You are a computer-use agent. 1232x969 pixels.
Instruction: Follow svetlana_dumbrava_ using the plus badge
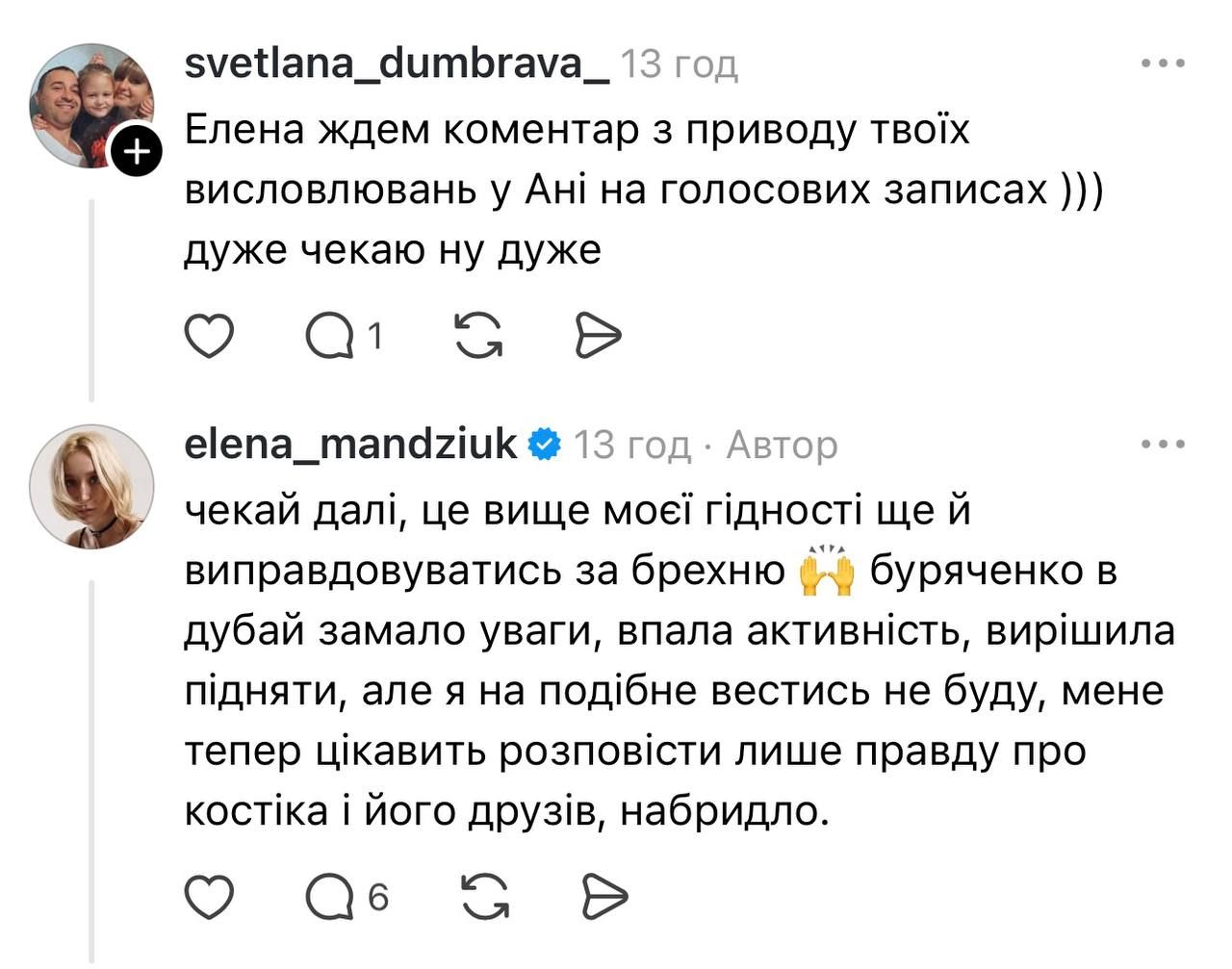point(138,151)
